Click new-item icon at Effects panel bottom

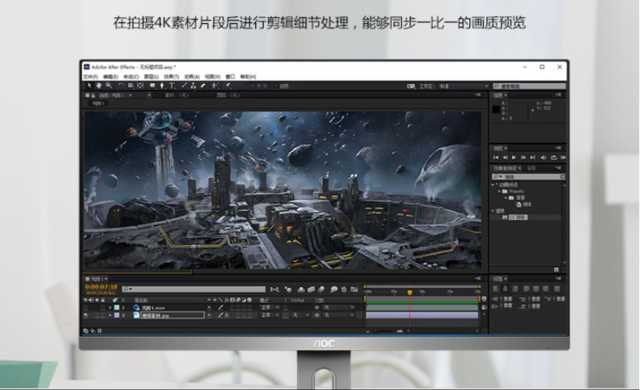pos(556,269)
